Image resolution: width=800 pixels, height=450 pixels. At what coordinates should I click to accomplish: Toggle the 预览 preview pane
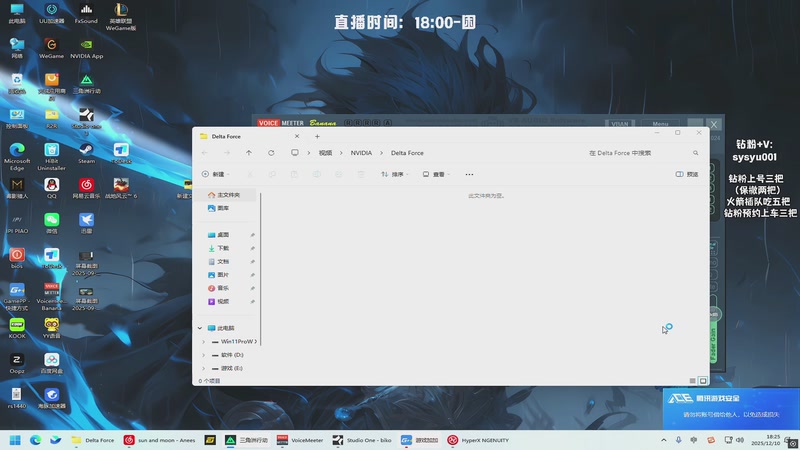pos(687,174)
